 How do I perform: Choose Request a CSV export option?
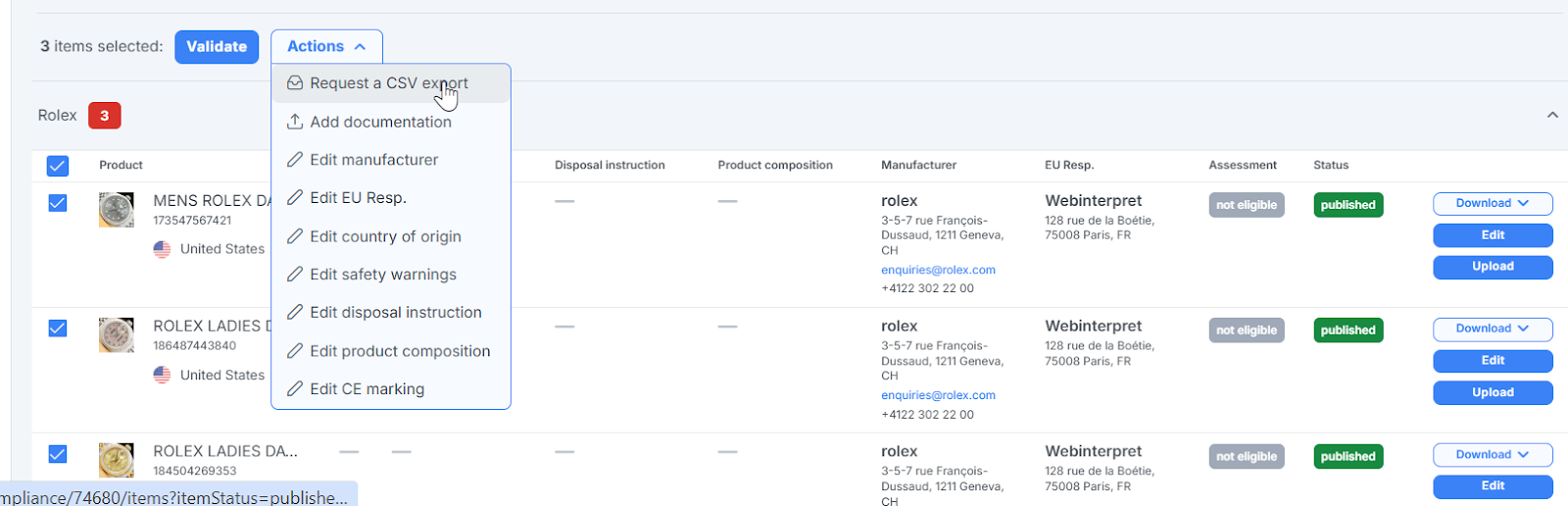pyautogui.click(x=389, y=83)
